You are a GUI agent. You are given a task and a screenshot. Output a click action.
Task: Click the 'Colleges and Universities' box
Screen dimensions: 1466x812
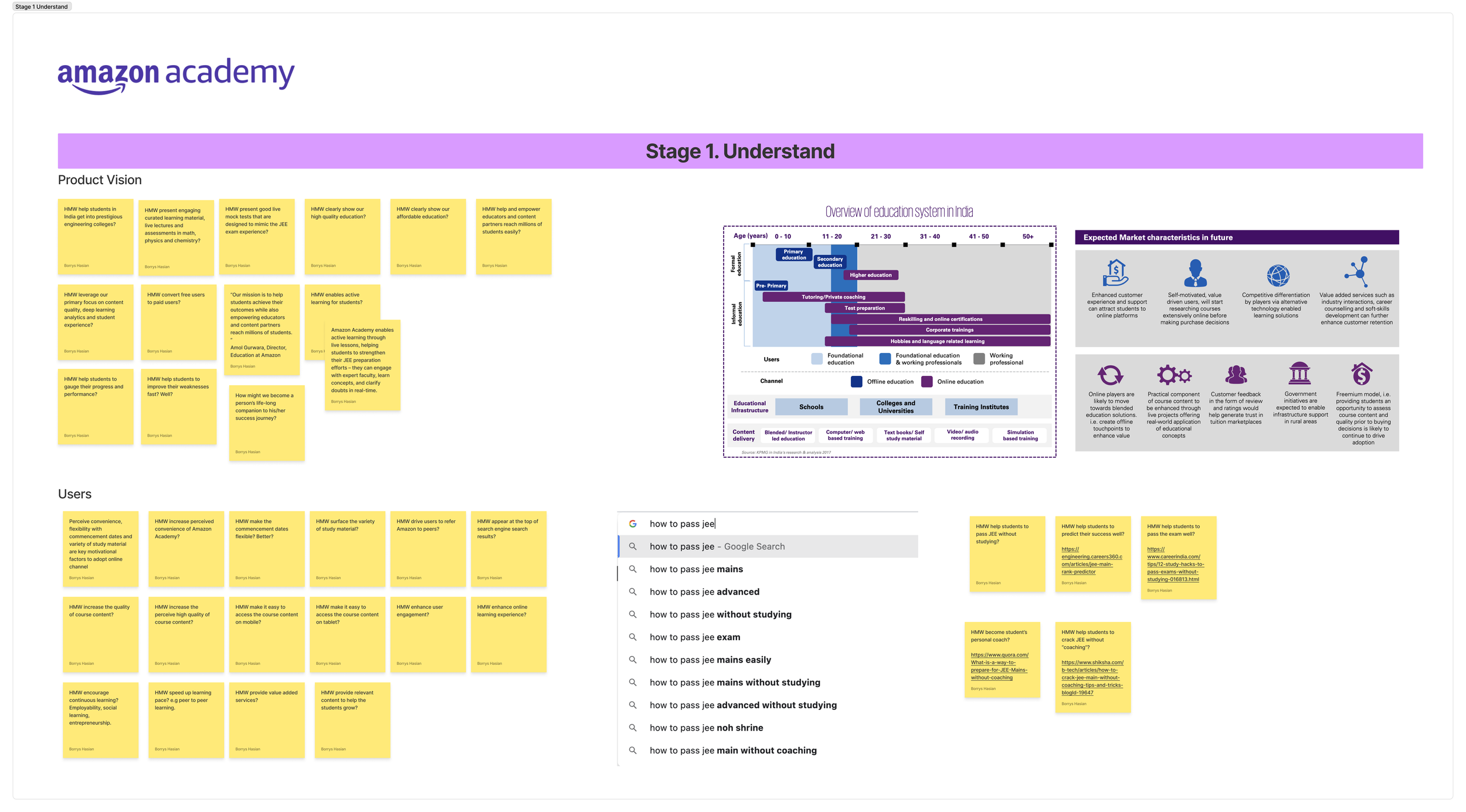[x=895, y=407]
